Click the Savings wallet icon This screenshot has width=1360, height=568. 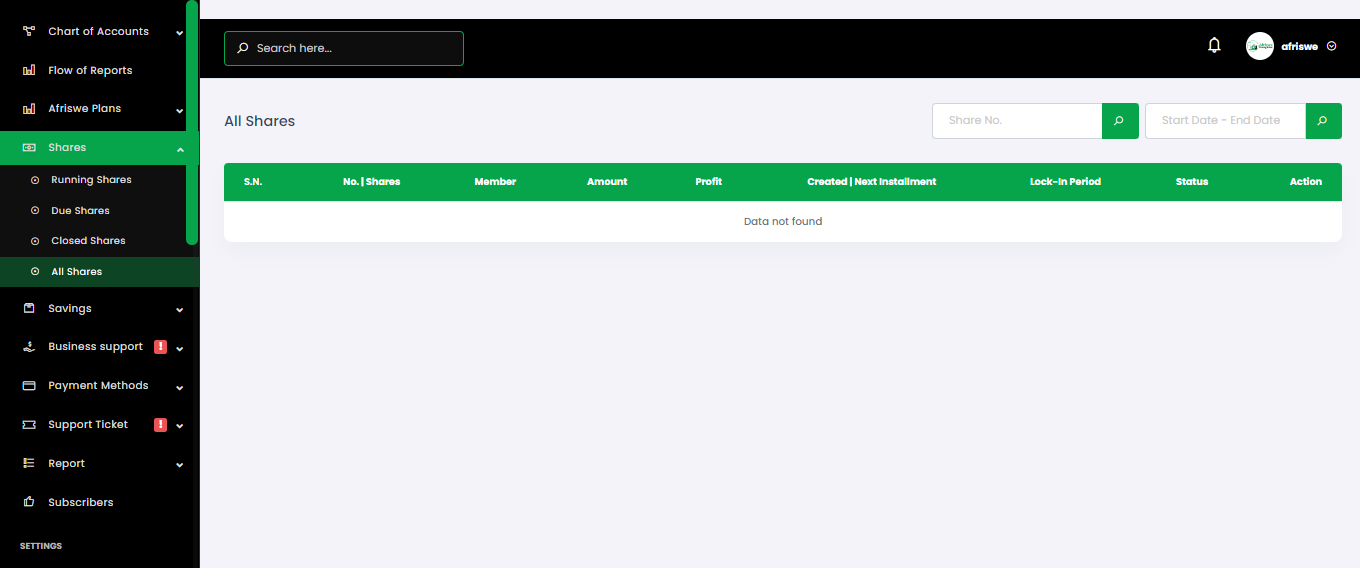point(29,309)
